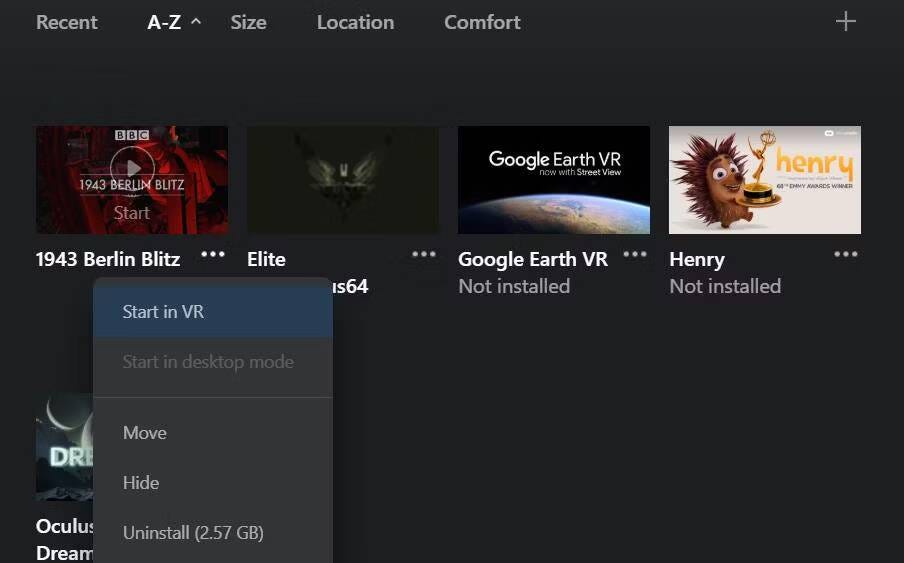This screenshot has height=563, width=904.
Task: Click the play icon on 1943 Berlin Blitz
Action: [133, 168]
